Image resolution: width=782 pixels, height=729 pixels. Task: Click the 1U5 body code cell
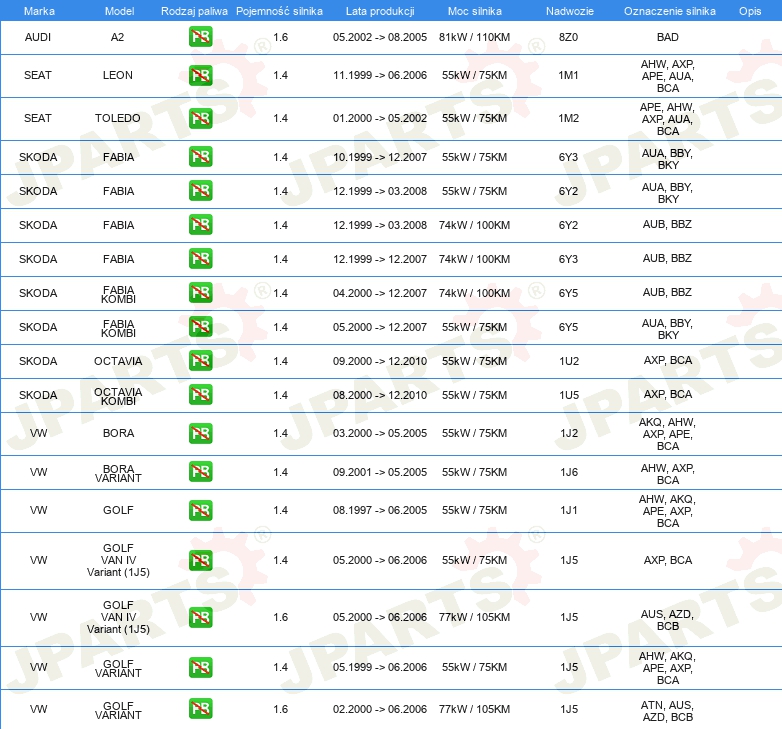tap(569, 395)
